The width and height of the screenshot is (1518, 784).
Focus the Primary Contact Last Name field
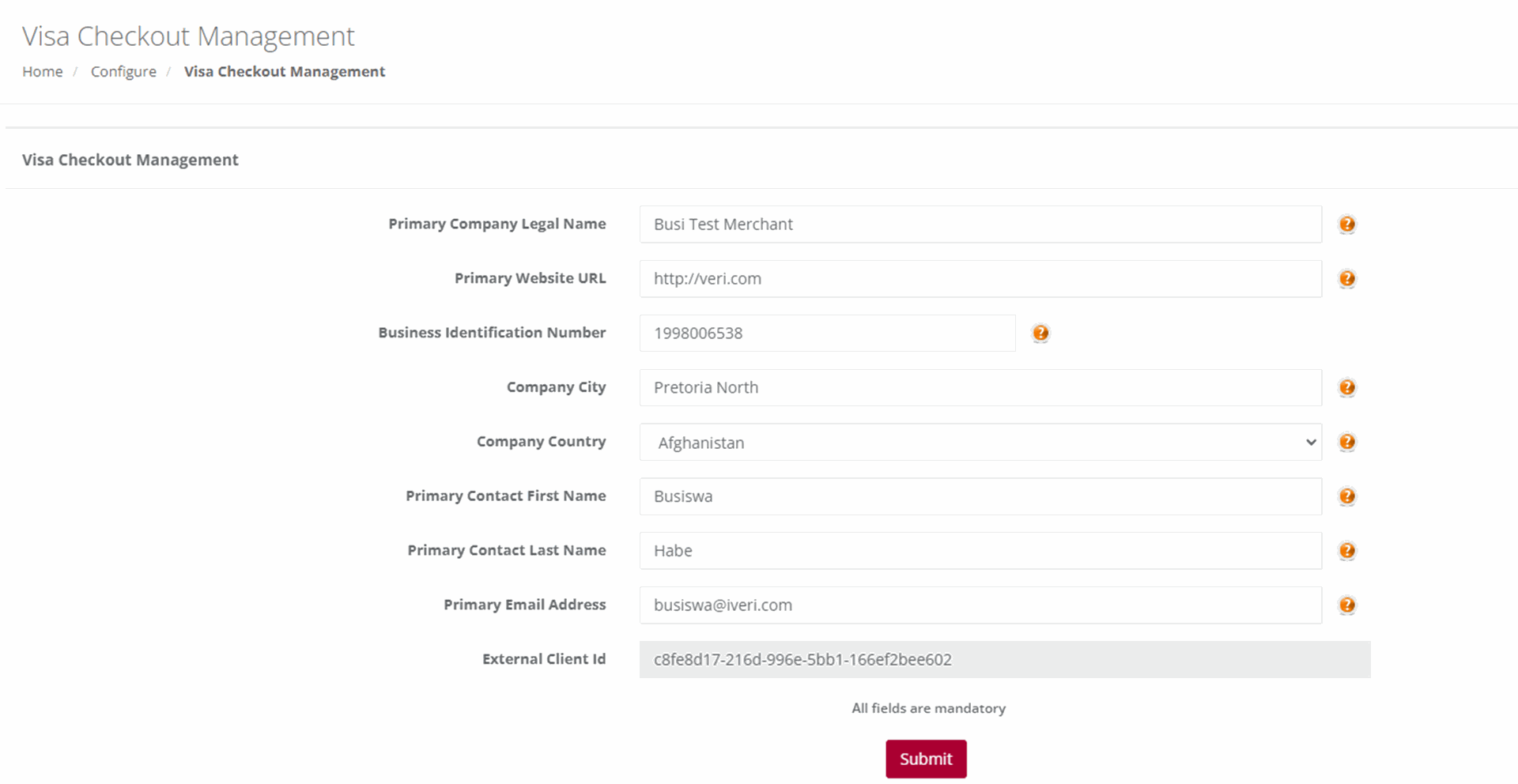[x=980, y=551]
